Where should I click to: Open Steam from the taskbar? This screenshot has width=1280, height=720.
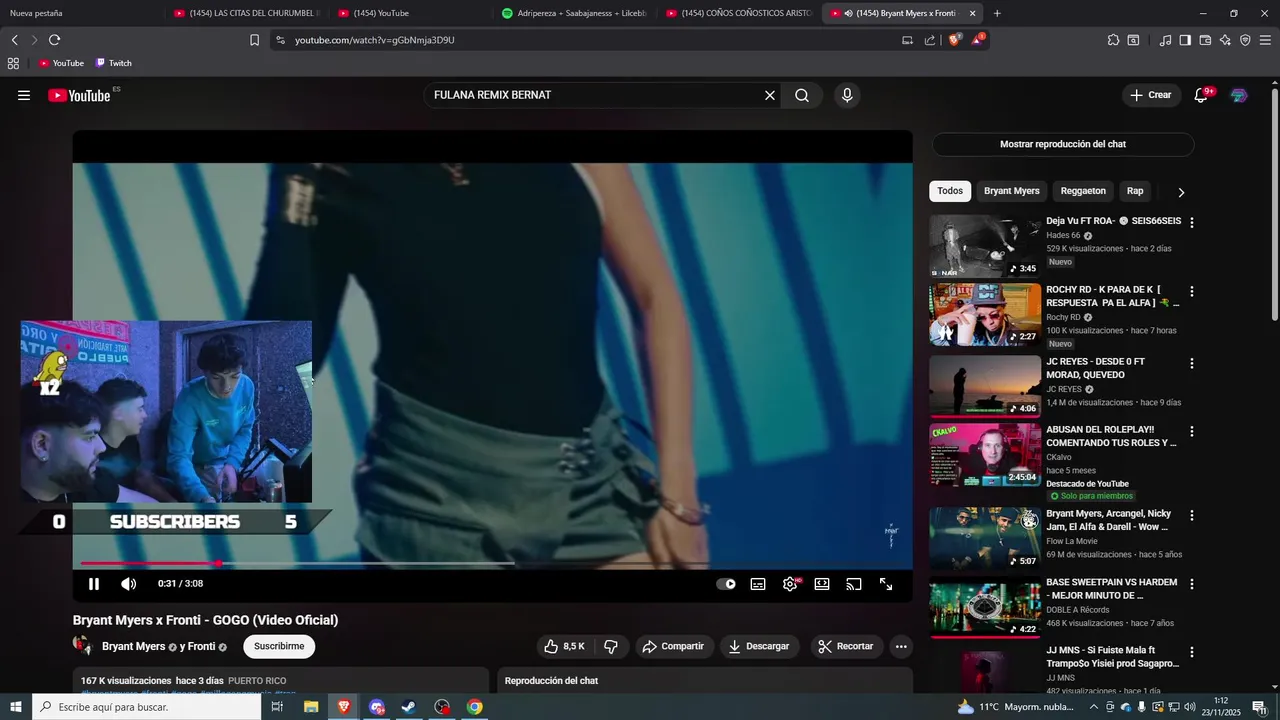coord(409,707)
